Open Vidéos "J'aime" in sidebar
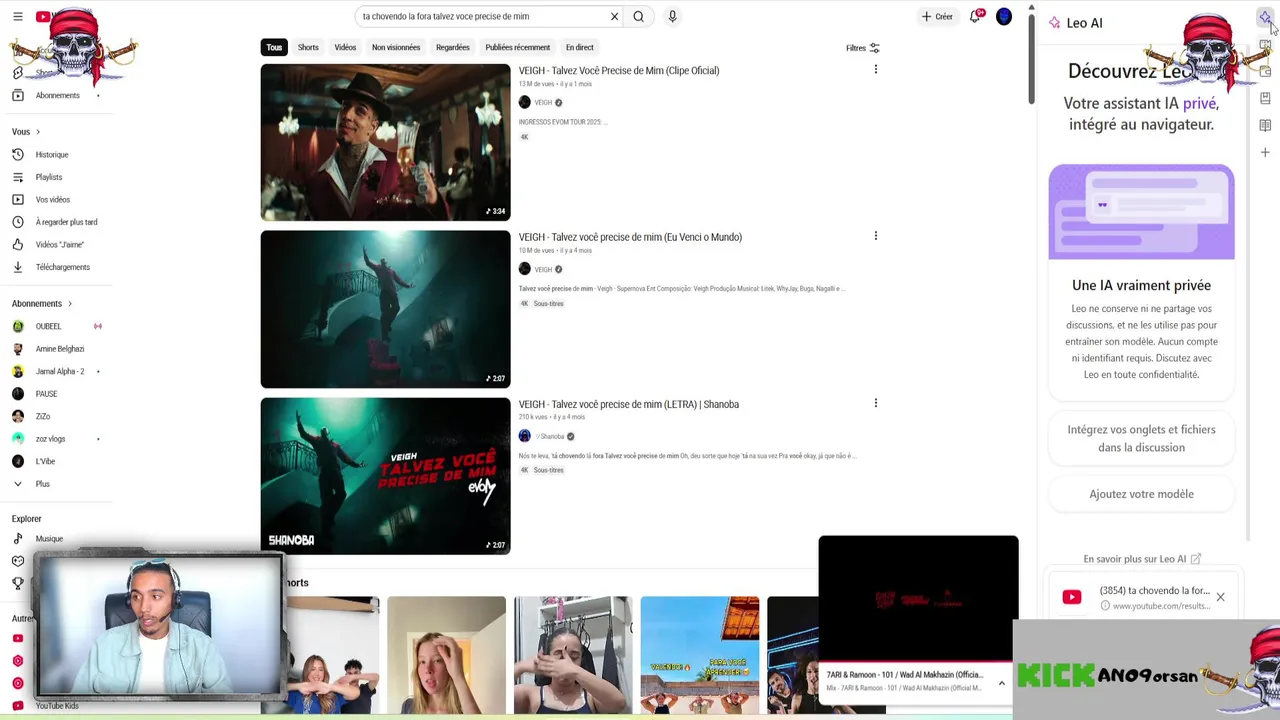 59,245
